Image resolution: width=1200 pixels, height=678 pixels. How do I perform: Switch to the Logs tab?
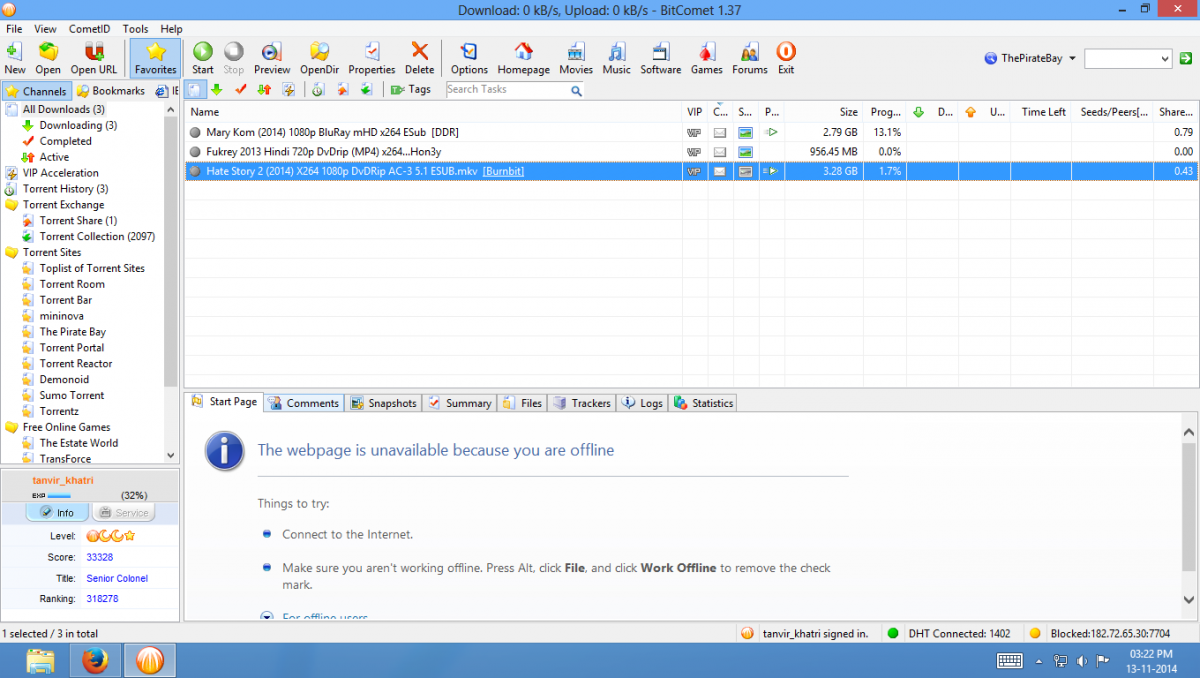(x=642, y=403)
